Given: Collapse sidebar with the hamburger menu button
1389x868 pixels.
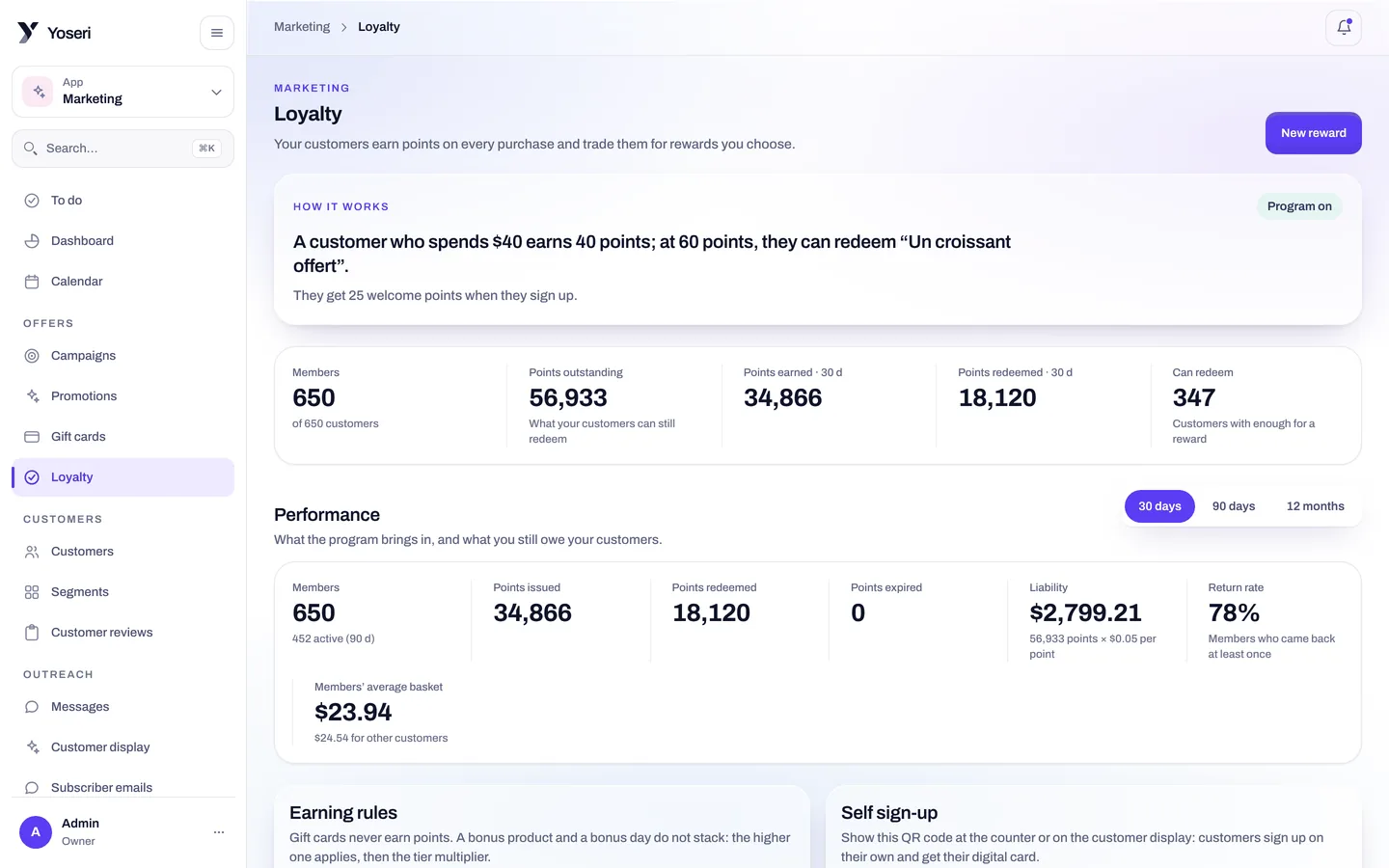Looking at the screenshot, I should pos(217,33).
